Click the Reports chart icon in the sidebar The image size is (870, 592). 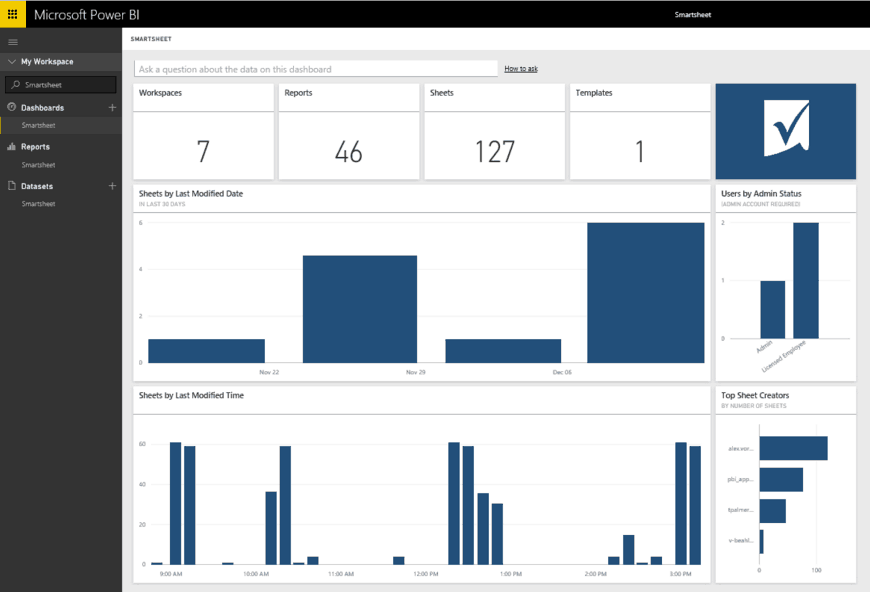coord(10,146)
